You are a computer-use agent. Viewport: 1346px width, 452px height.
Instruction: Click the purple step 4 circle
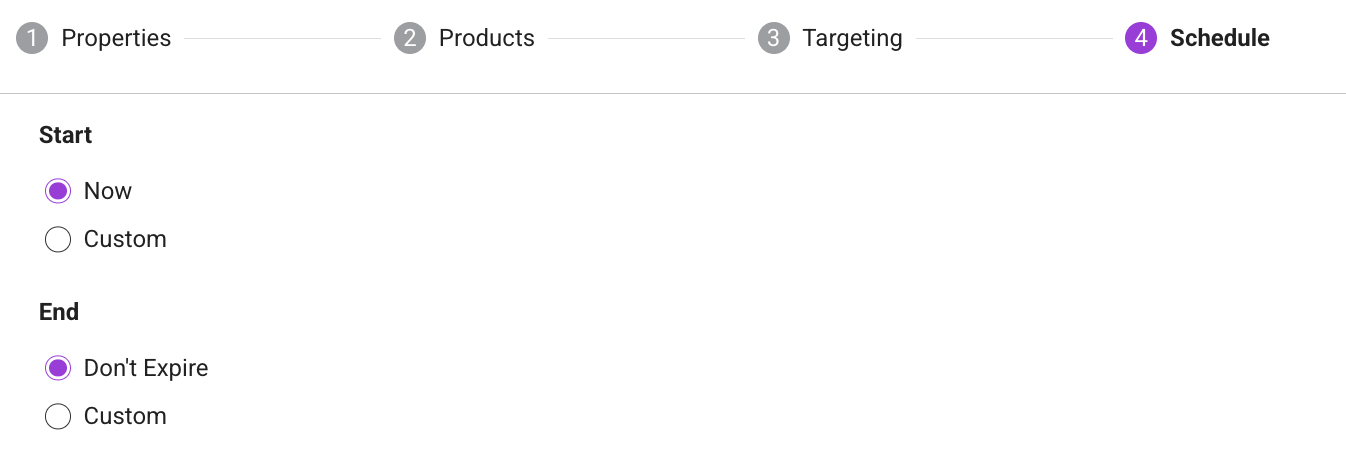click(x=1141, y=39)
